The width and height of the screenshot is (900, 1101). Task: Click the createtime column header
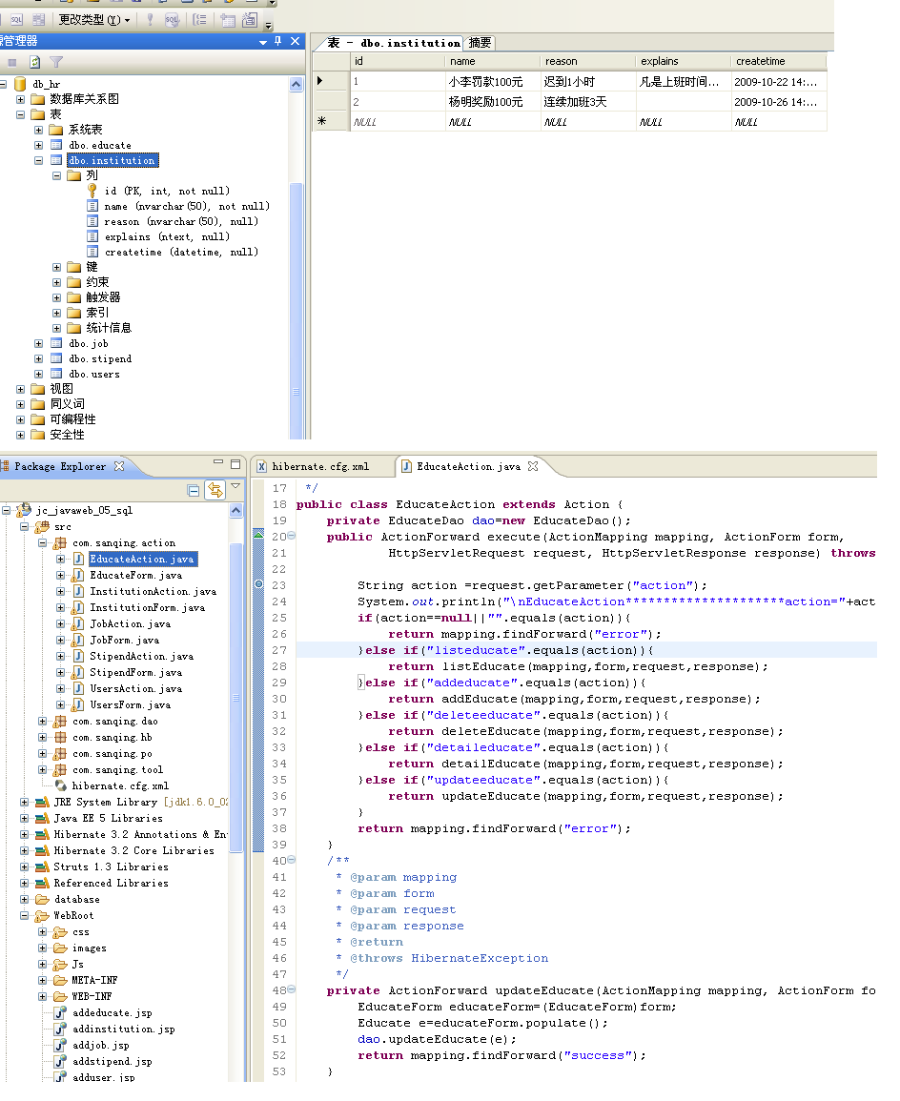[779, 61]
